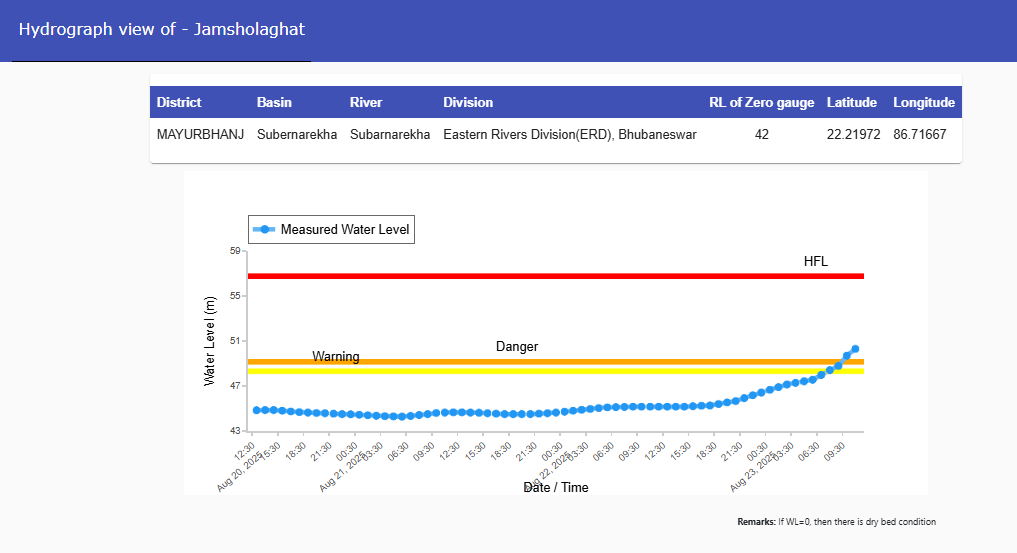This screenshot has height=553, width=1017.
Task: Select the MAYURBHANJ district cell
Action: tap(200, 134)
